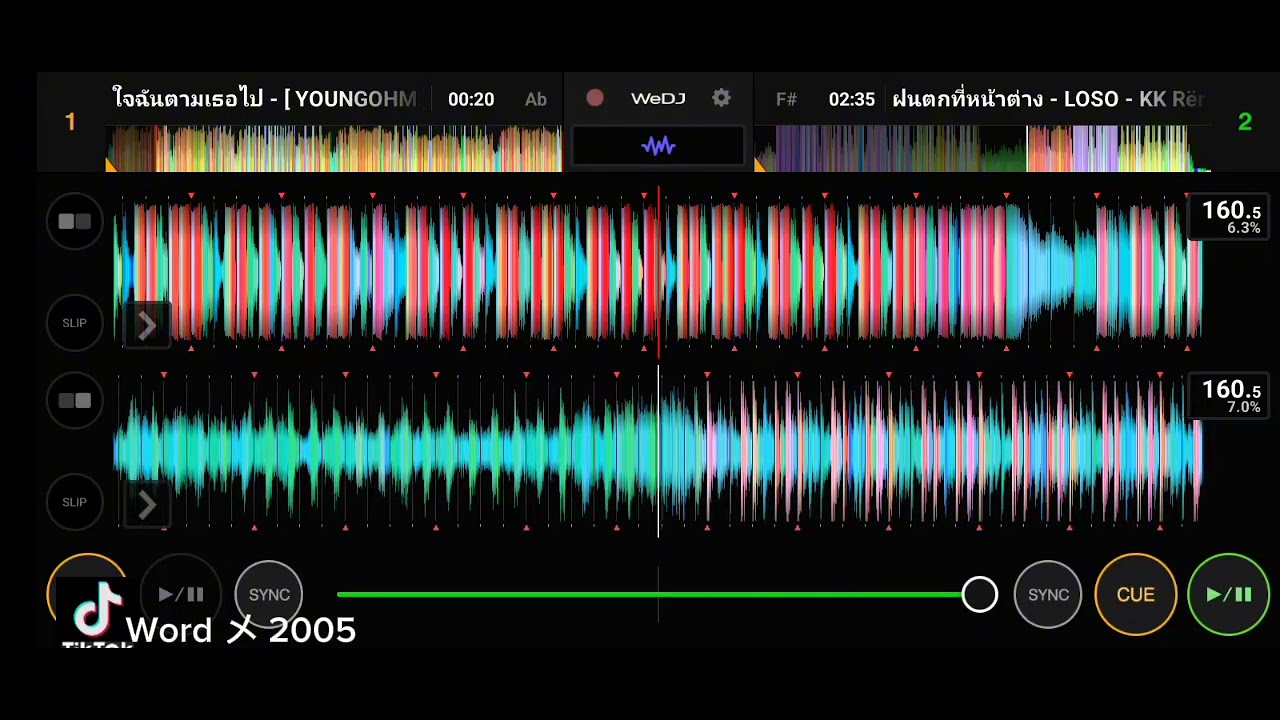The width and height of the screenshot is (1280, 720).
Task: Select deck number 1 label
Action: point(70,122)
